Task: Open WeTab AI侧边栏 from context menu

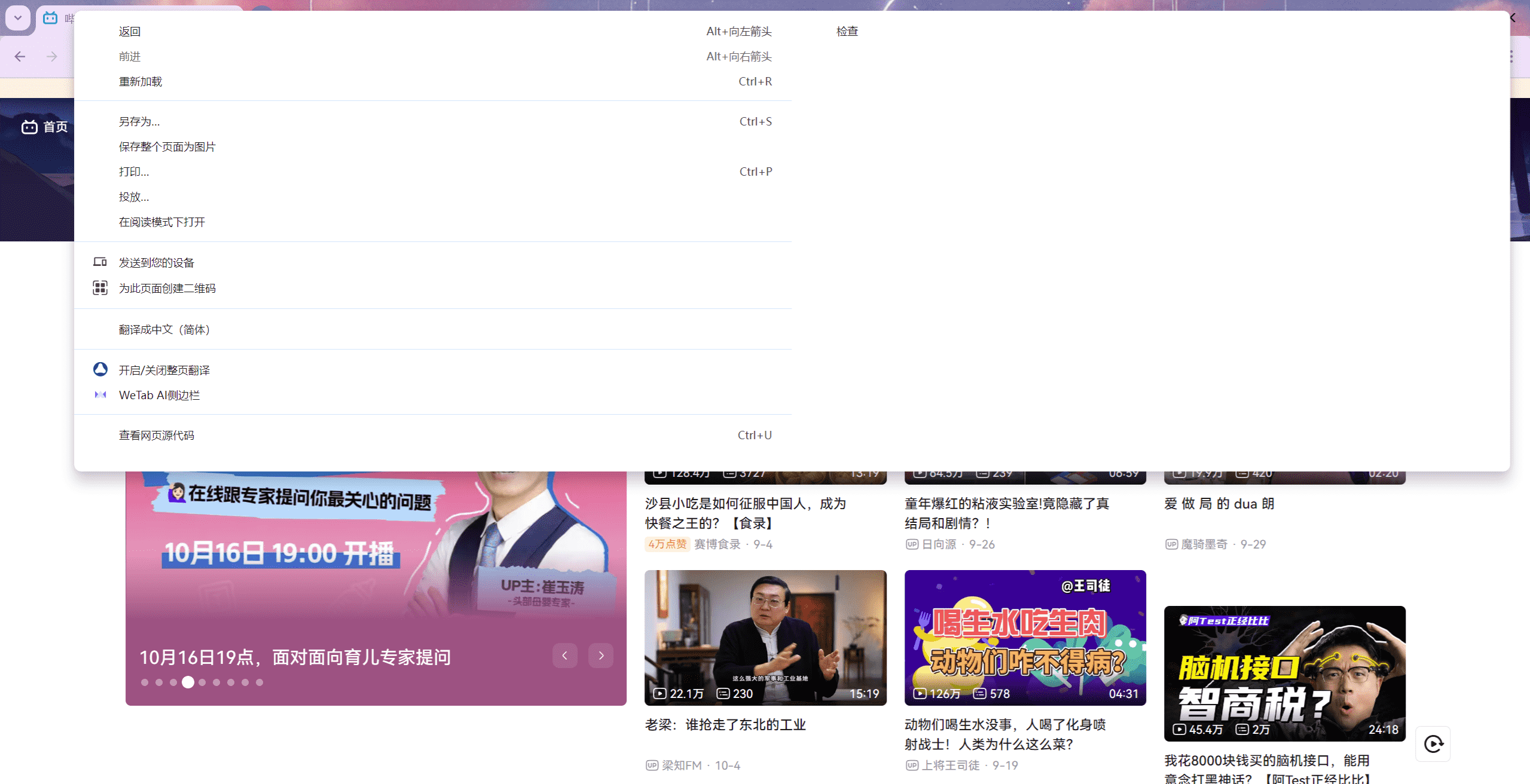Action: (x=159, y=395)
